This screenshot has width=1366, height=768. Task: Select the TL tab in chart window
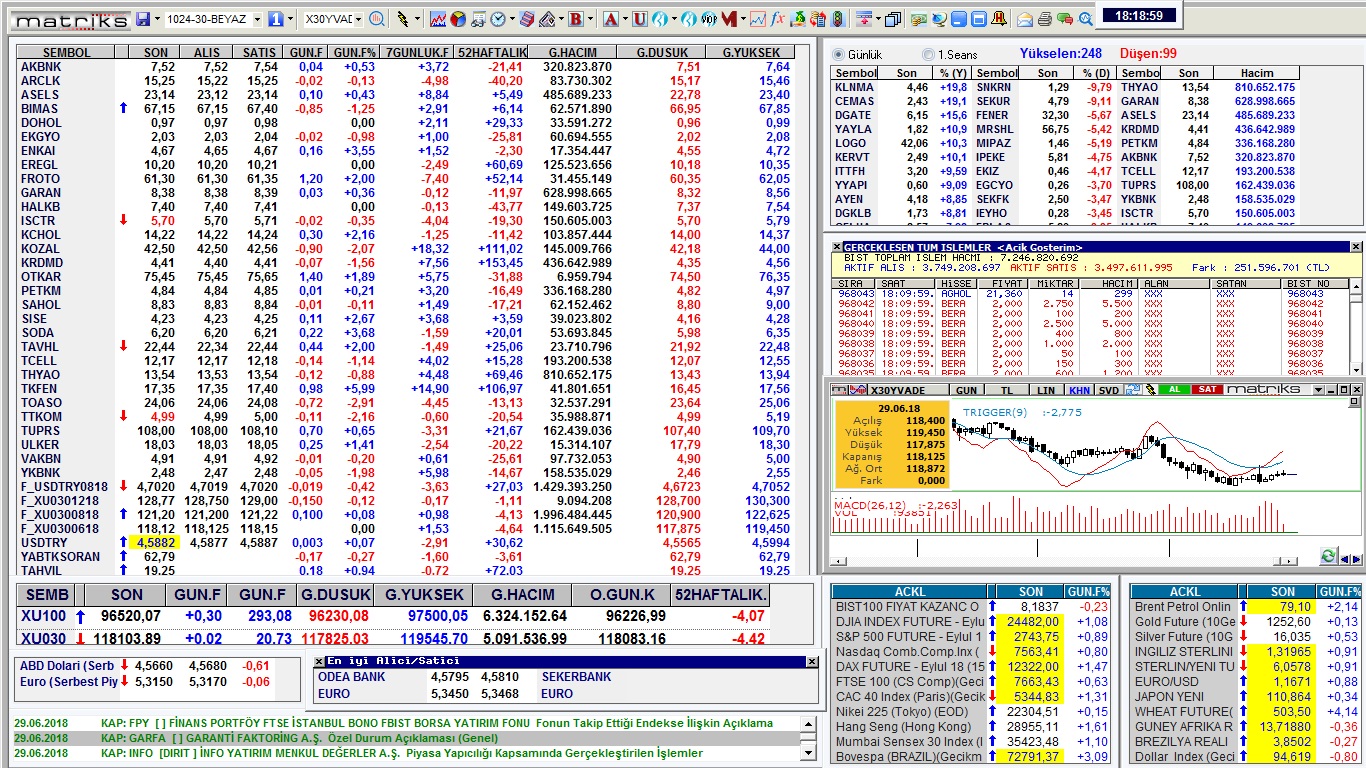click(1007, 390)
